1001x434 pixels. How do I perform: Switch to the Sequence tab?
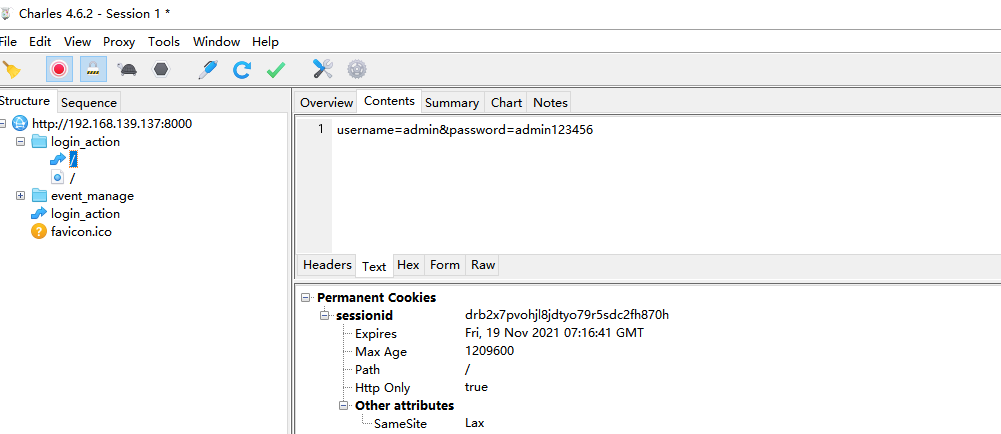coord(89,103)
